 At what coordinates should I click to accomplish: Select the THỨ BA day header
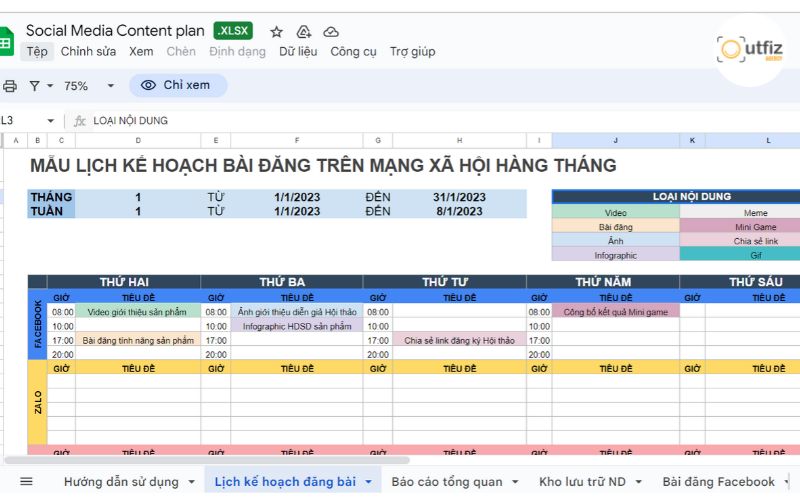click(x=282, y=282)
